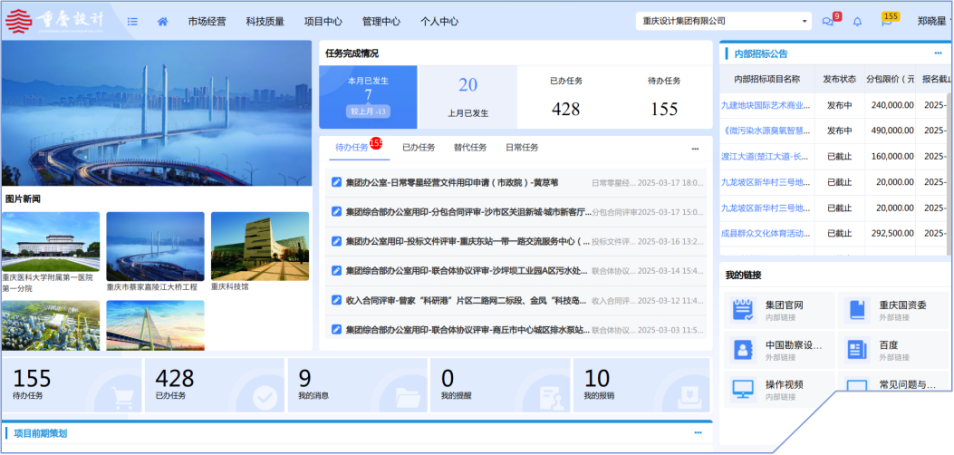Click 收入合同评审-曾家“科研港” task title
This screenshot has width=954, height=455.
(x=468, y=300)
